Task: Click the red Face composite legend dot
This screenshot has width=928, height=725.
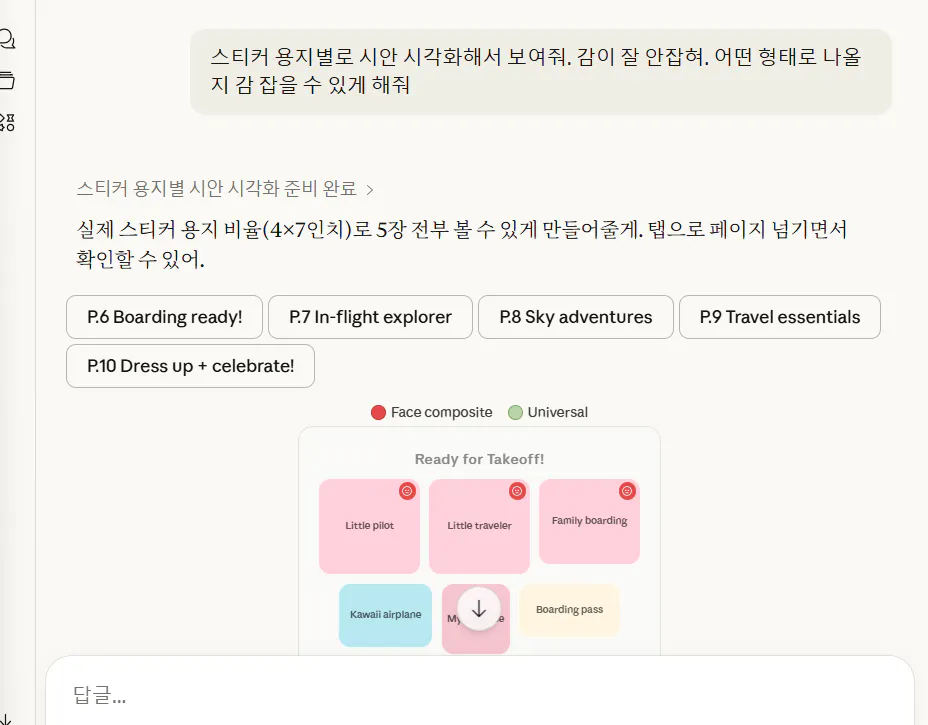Action: 378,412
